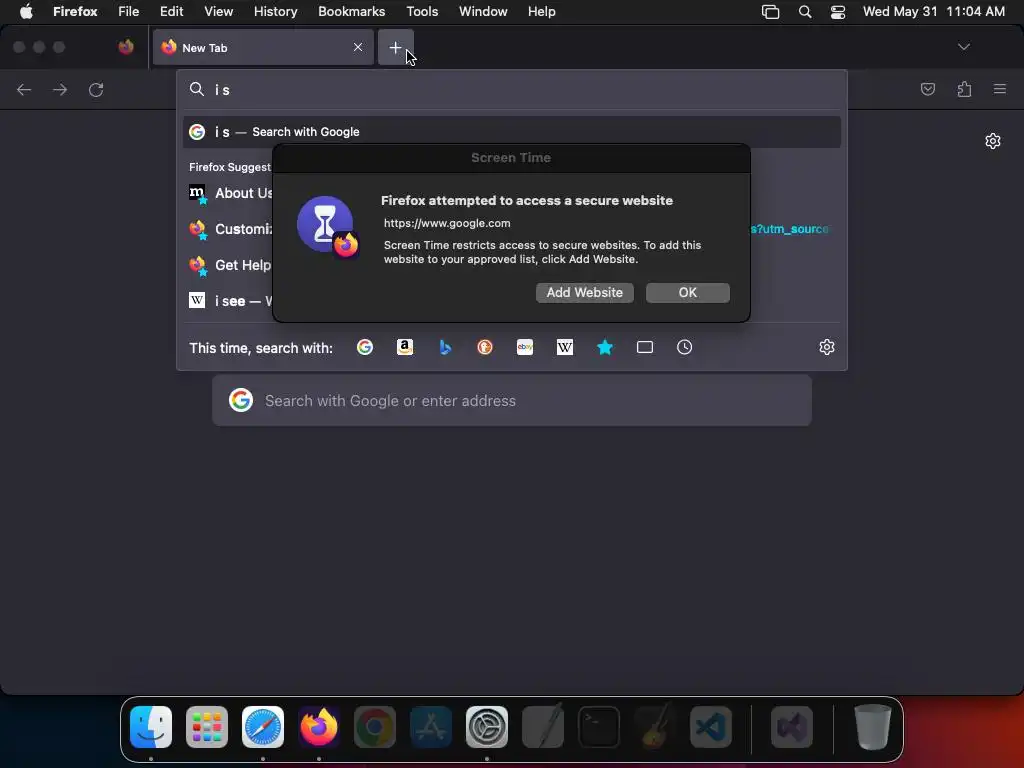Open a new tab with plus button
The image size is (1024, 768).
point(395,47)
